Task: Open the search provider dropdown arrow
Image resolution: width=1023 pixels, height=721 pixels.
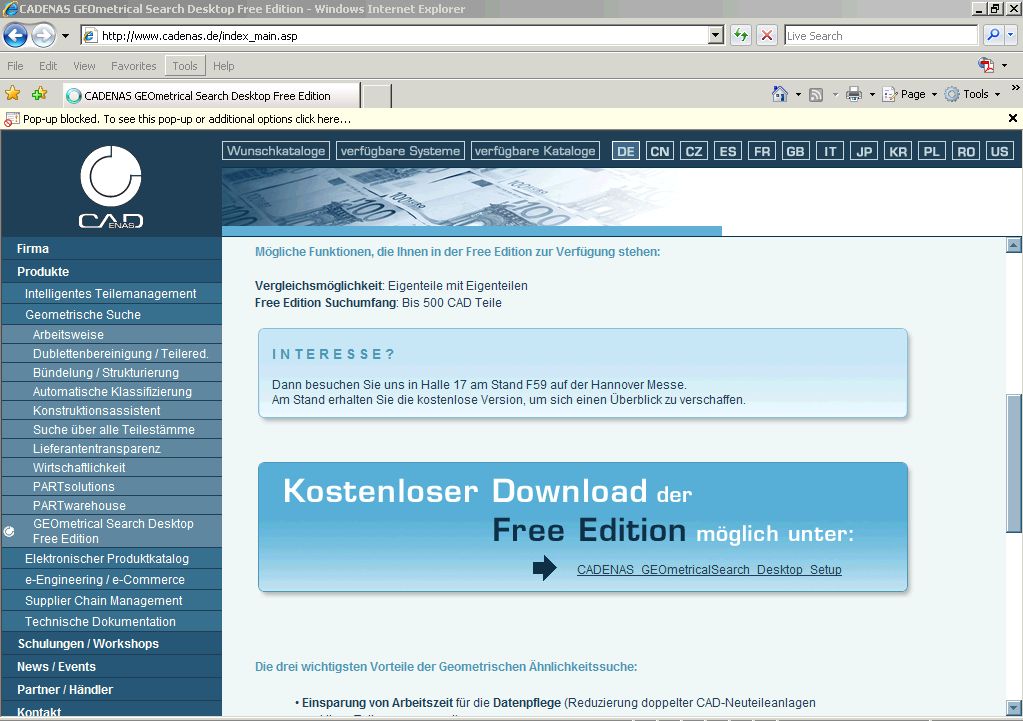Action: [1011, 35]
